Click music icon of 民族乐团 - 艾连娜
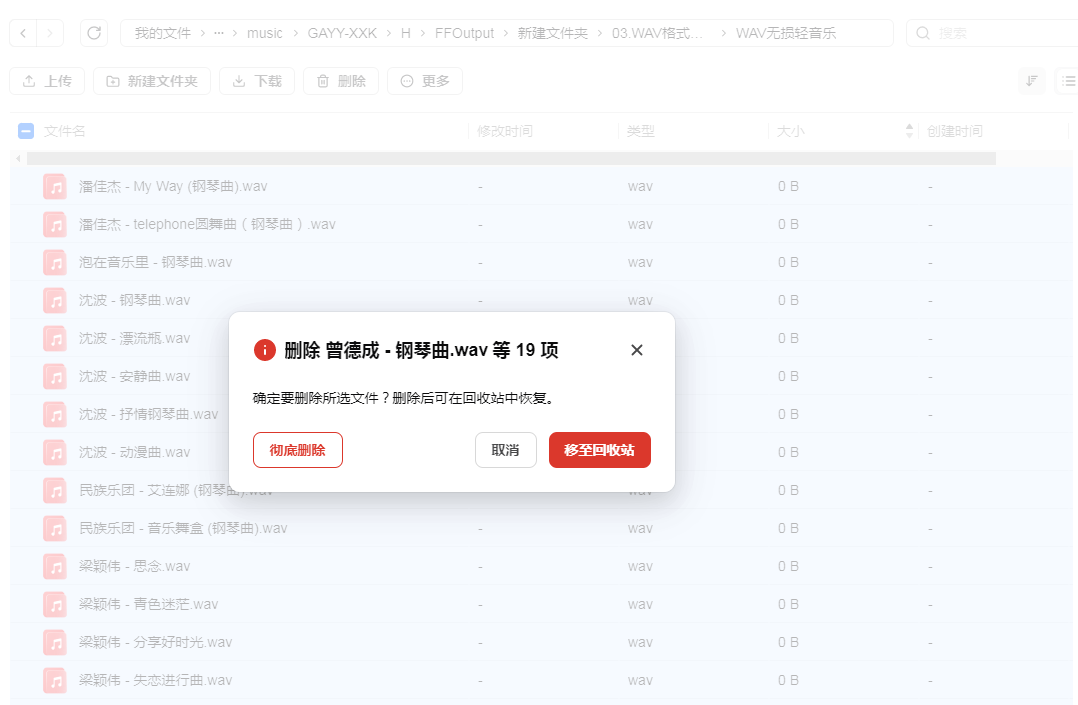The width and height of the screenshot is (1078, 705). click(55, 490)
